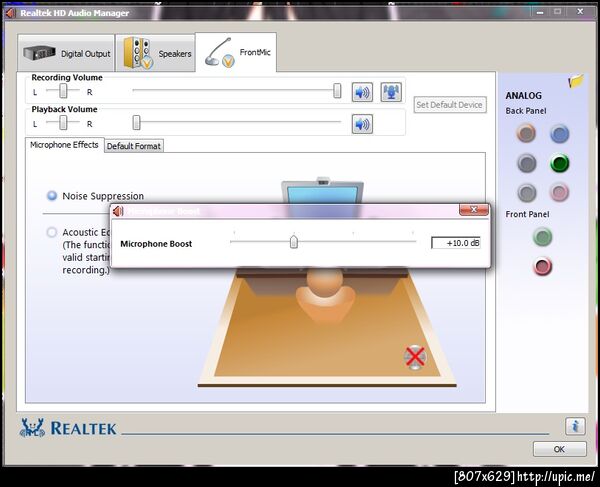
Task: Mute the recording volume speaker icon
Action: click(x=362, y=92)
